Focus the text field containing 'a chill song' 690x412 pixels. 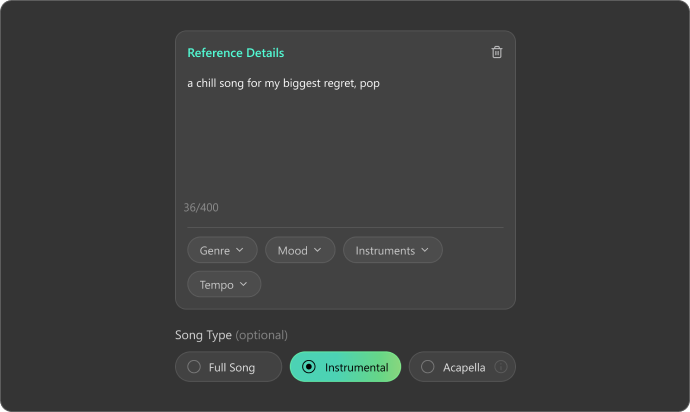pos(345,134)
